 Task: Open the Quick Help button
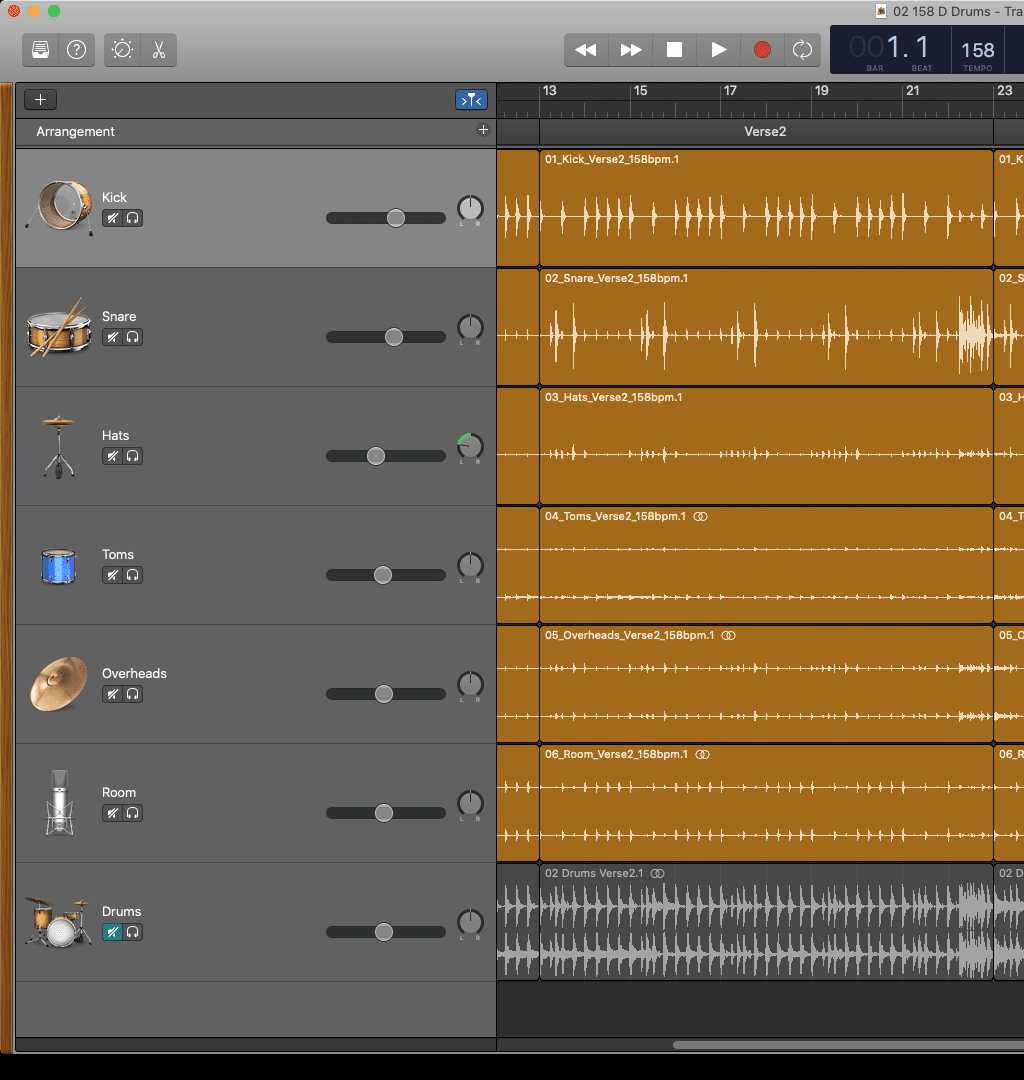(76, 50)
